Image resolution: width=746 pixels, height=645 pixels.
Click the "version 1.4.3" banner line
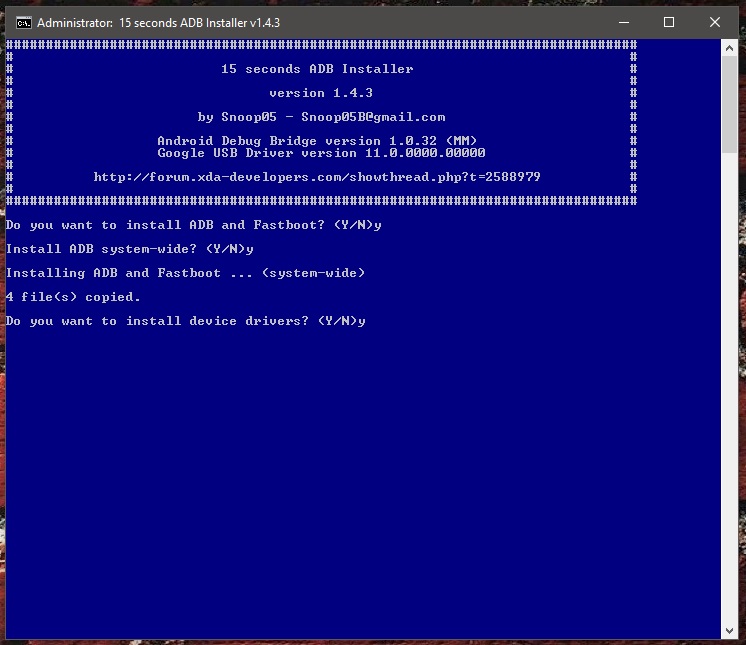click(317, 93)
